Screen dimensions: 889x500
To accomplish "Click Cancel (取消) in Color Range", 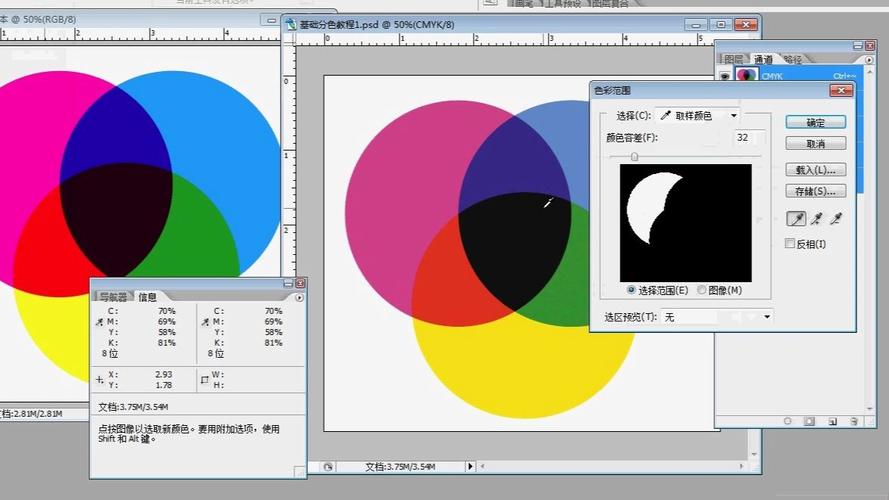I will click(x=816, y=143).
